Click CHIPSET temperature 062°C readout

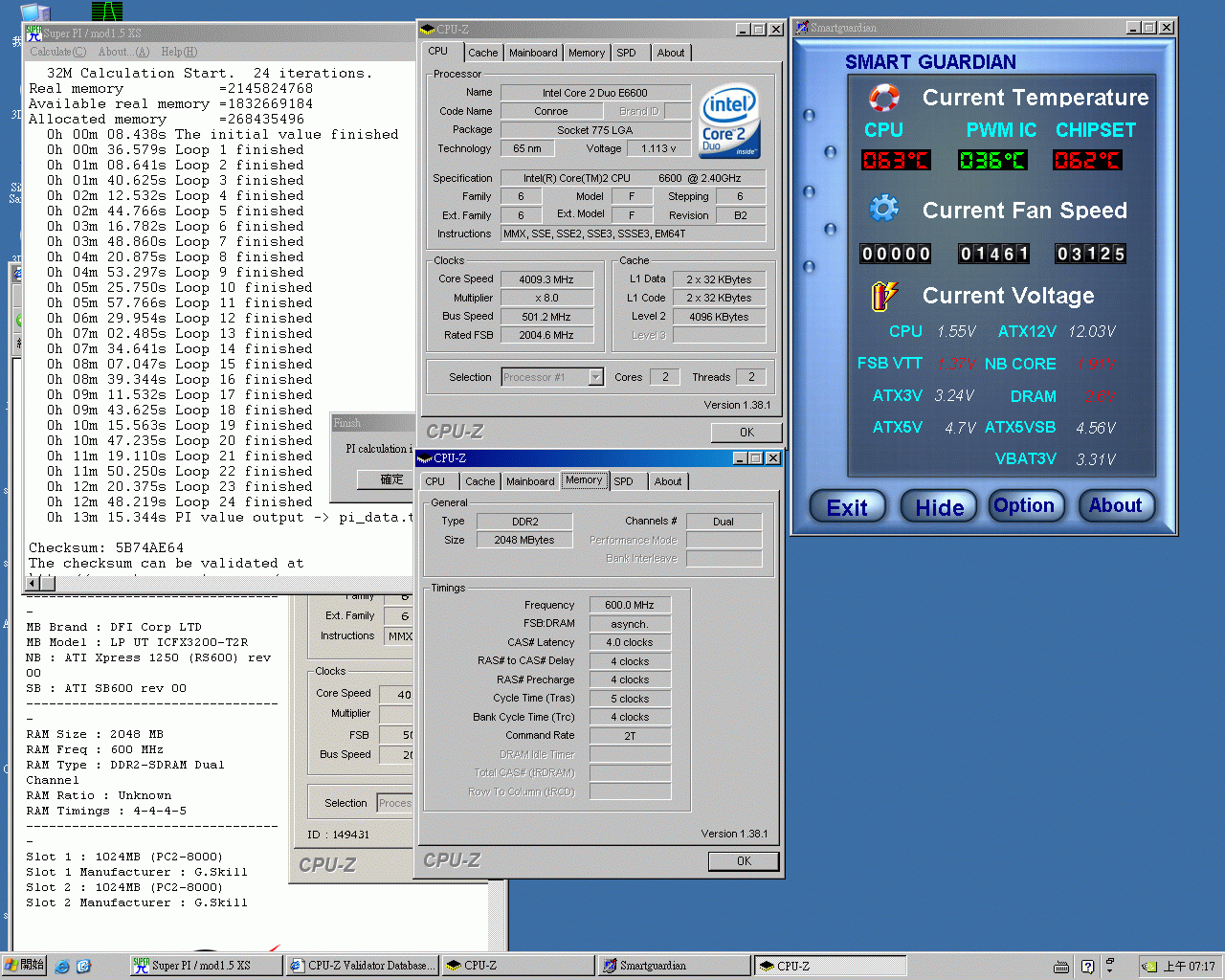click(x=1087, y=160)
